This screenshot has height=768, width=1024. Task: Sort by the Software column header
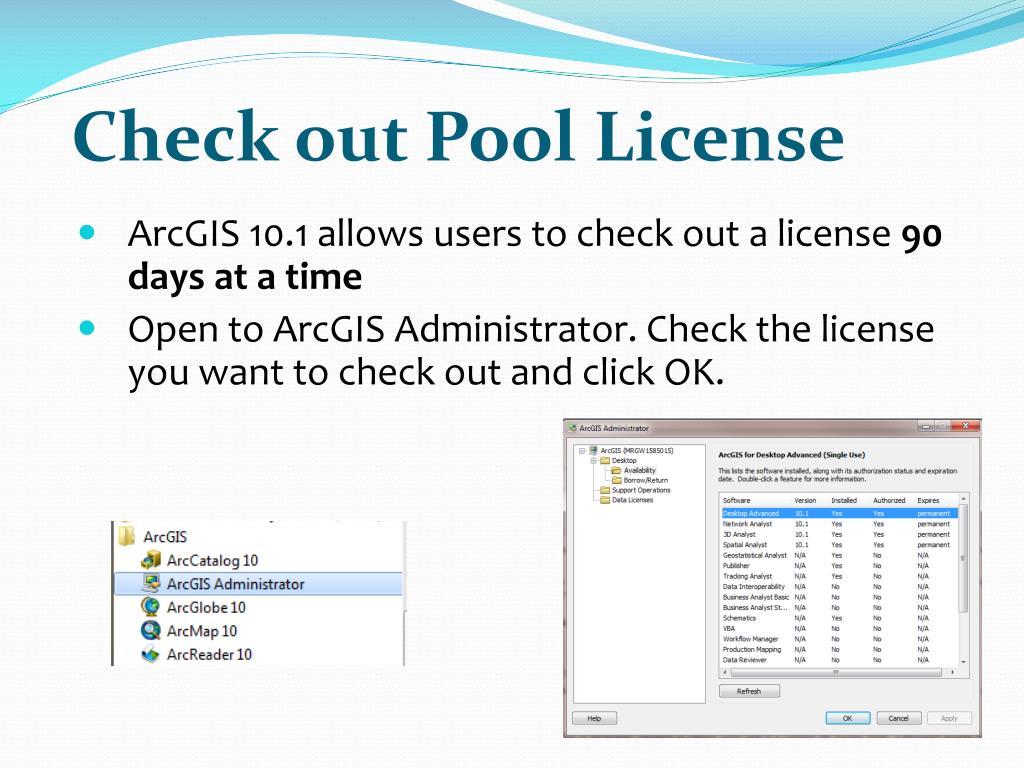coord(756,500)
